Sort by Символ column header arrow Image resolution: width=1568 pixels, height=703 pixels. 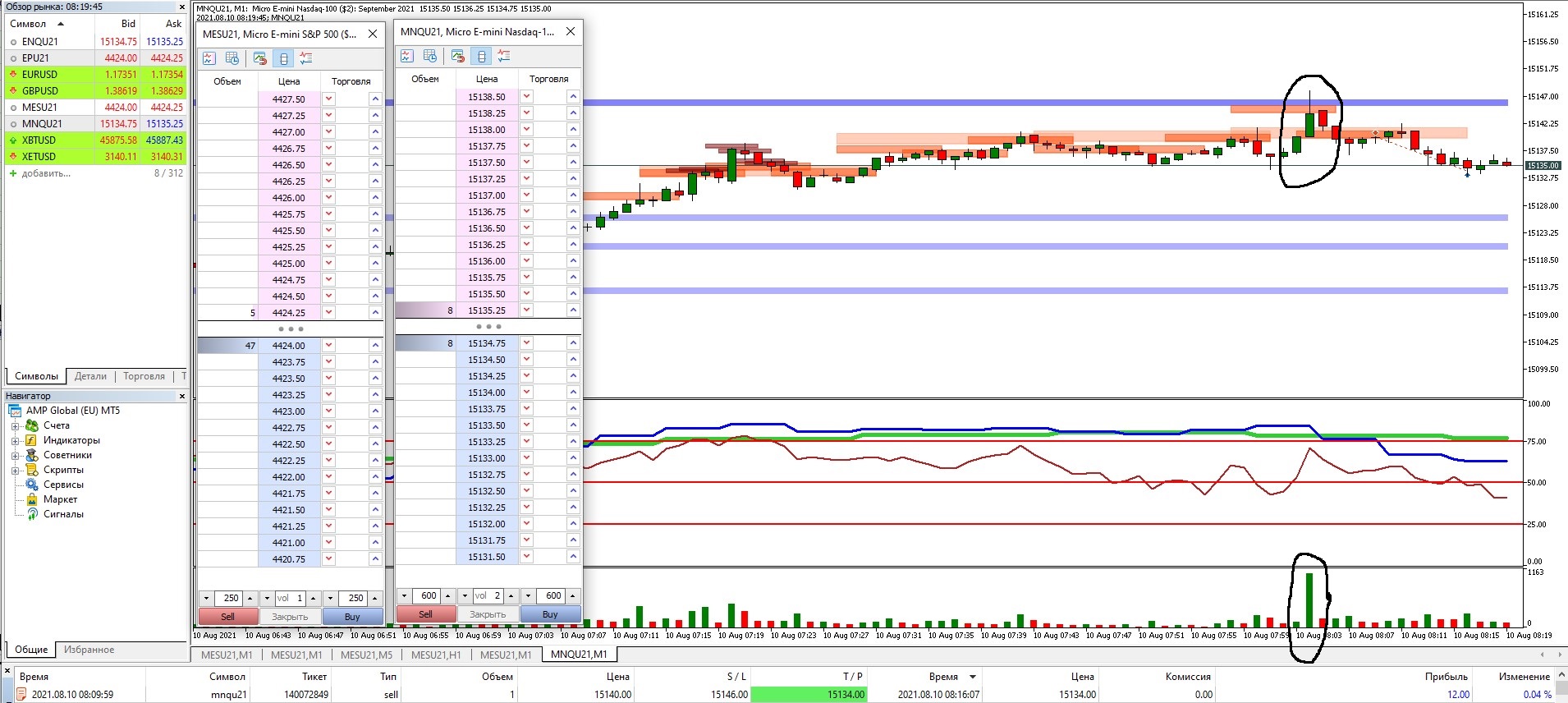coord(61,24)
